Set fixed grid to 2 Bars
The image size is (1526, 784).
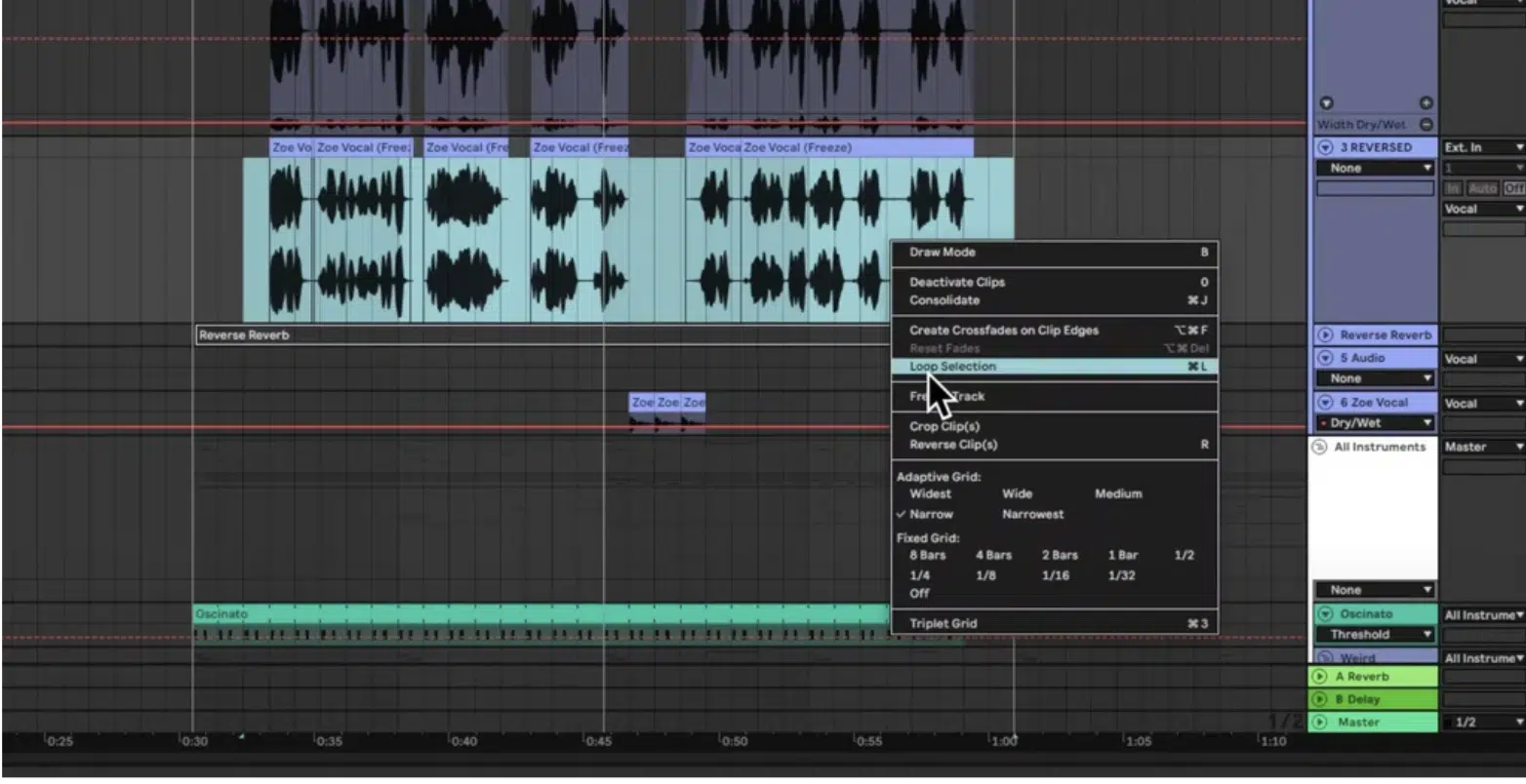pos(1060,555)
